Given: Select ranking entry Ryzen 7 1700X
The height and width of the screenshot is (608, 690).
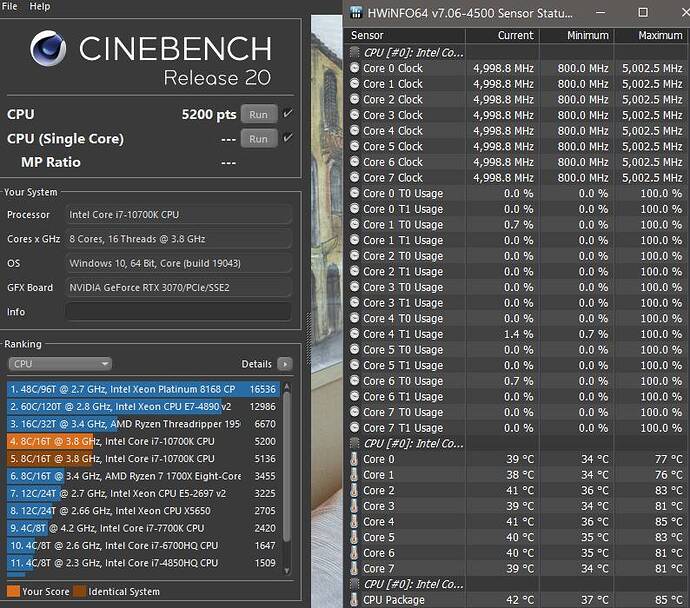Looking at the screenshot, I should coord(143,476).
